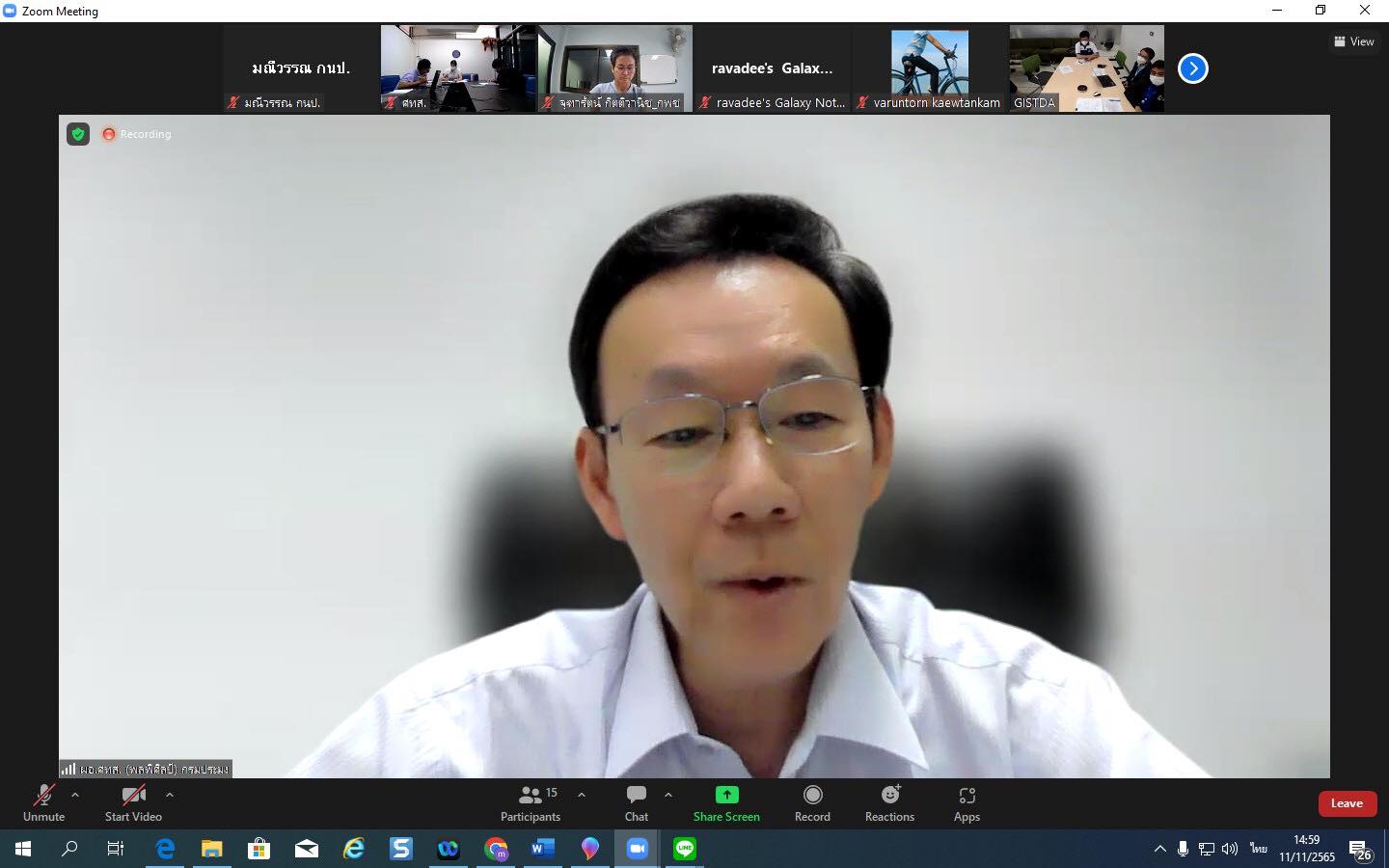The image size is (1389, 868).
Task: Open the clock showing 14:59
Action: pyautogui.click(x=1307, y=849)
